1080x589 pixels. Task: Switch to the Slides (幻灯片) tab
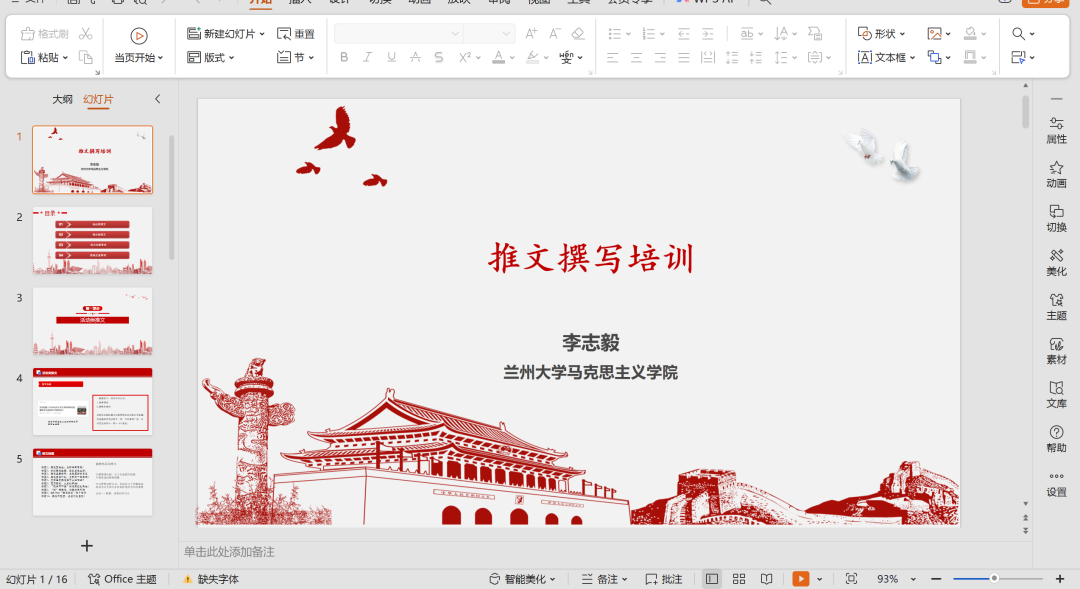(98, 99)
